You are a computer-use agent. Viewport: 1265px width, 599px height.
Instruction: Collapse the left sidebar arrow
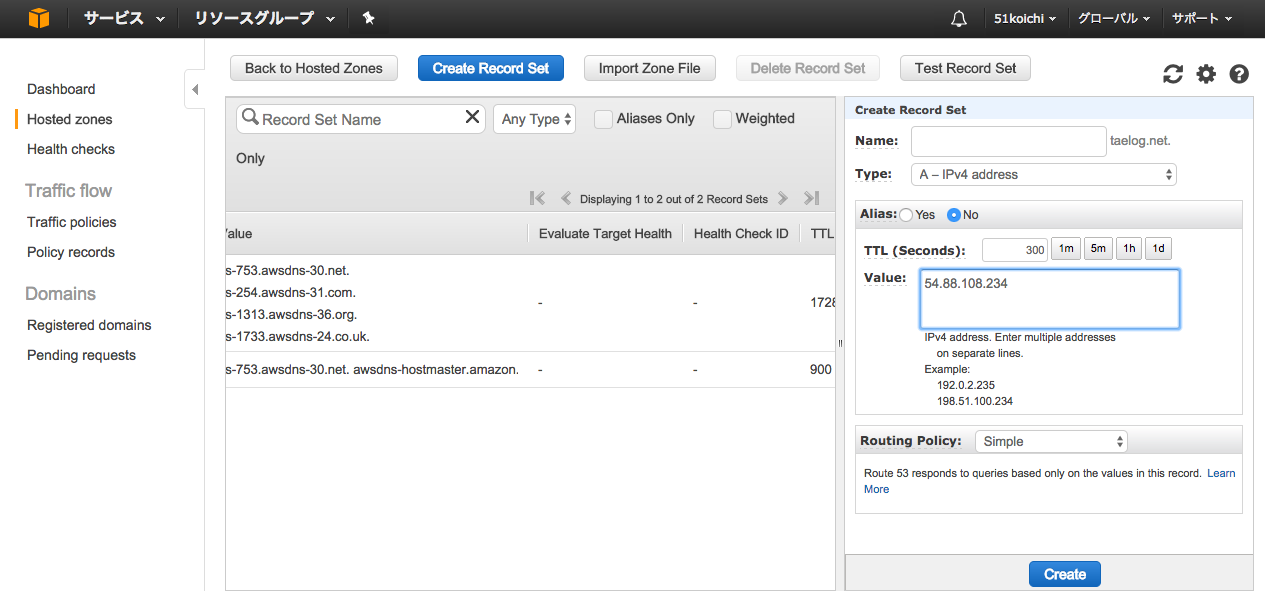pyautogui.click(x=195, y=89)
